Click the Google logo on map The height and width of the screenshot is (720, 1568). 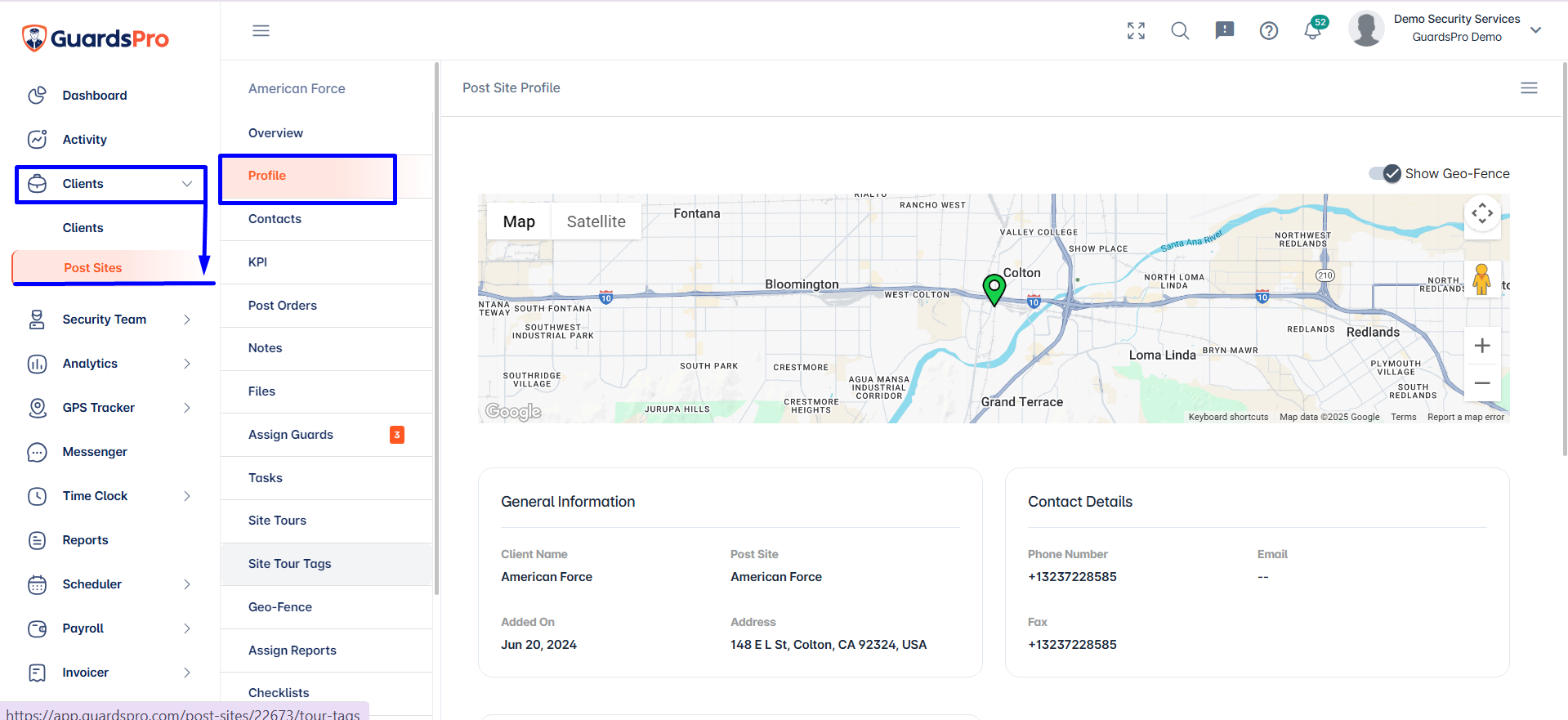[513, 411]
